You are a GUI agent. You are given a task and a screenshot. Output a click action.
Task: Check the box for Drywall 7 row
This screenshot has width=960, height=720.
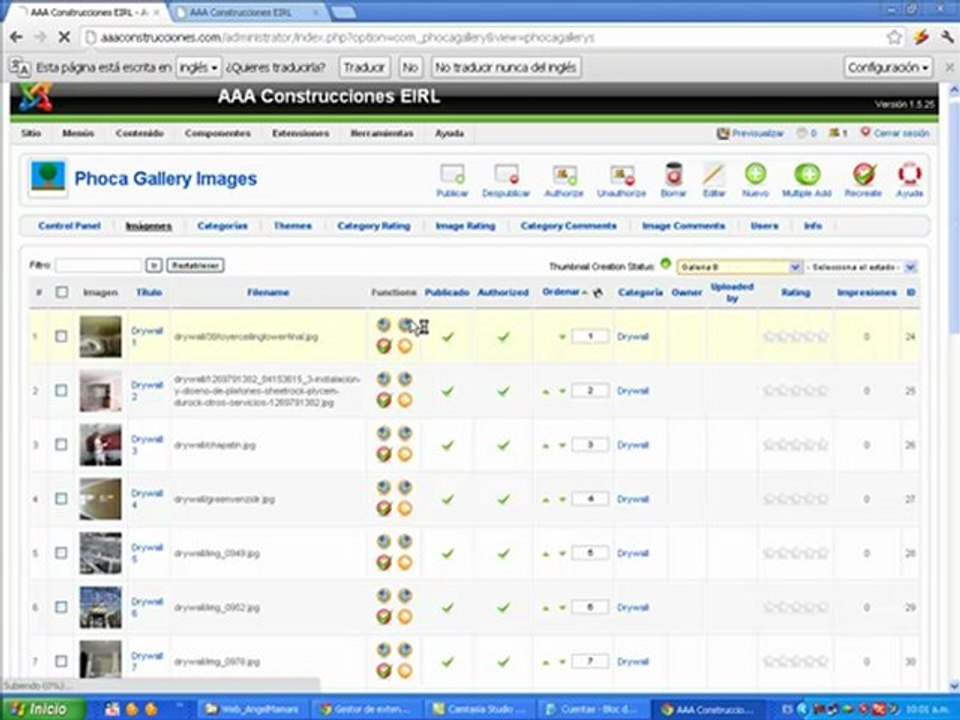(61, 662)
